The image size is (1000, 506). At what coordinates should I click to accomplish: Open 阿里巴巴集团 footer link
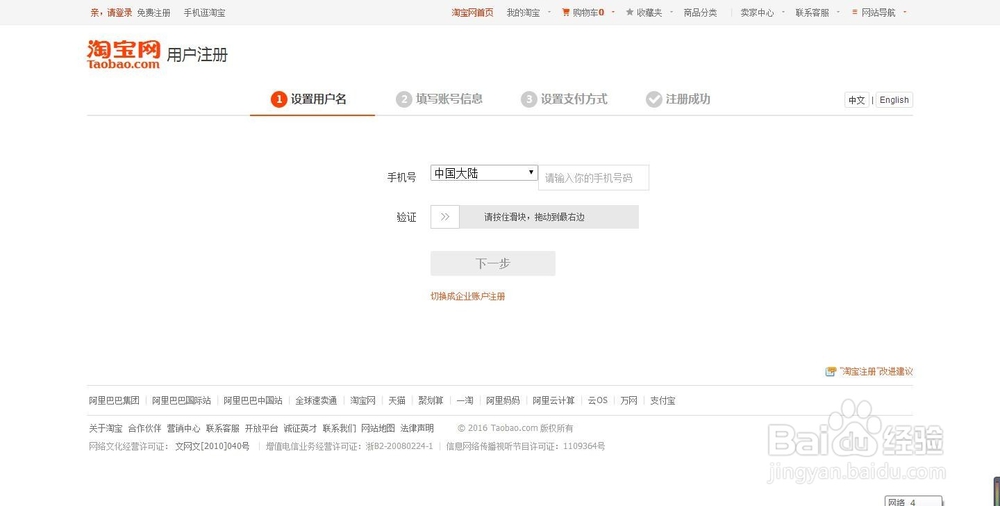[x=114, y=401]
